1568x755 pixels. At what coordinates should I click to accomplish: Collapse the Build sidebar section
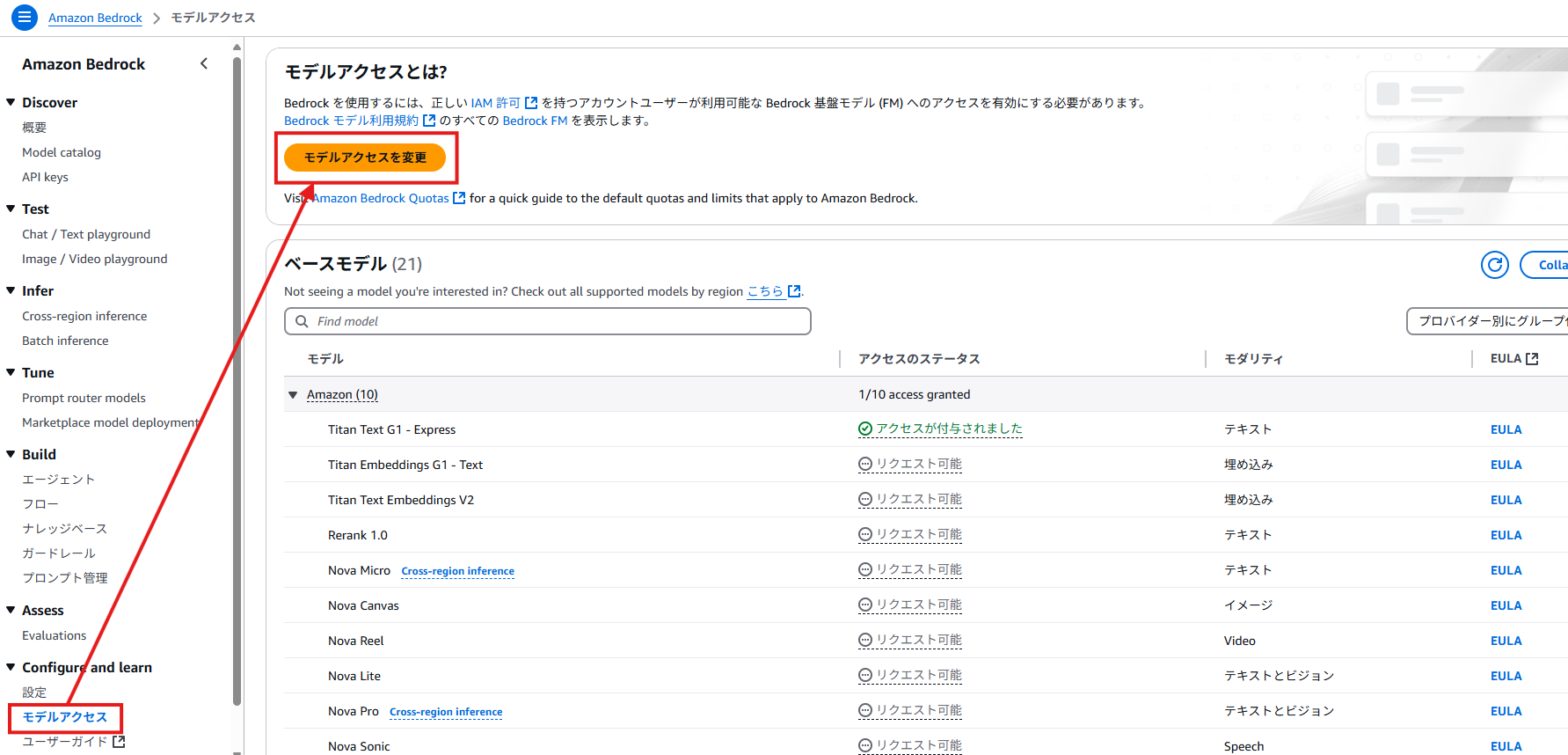point(11,454)
